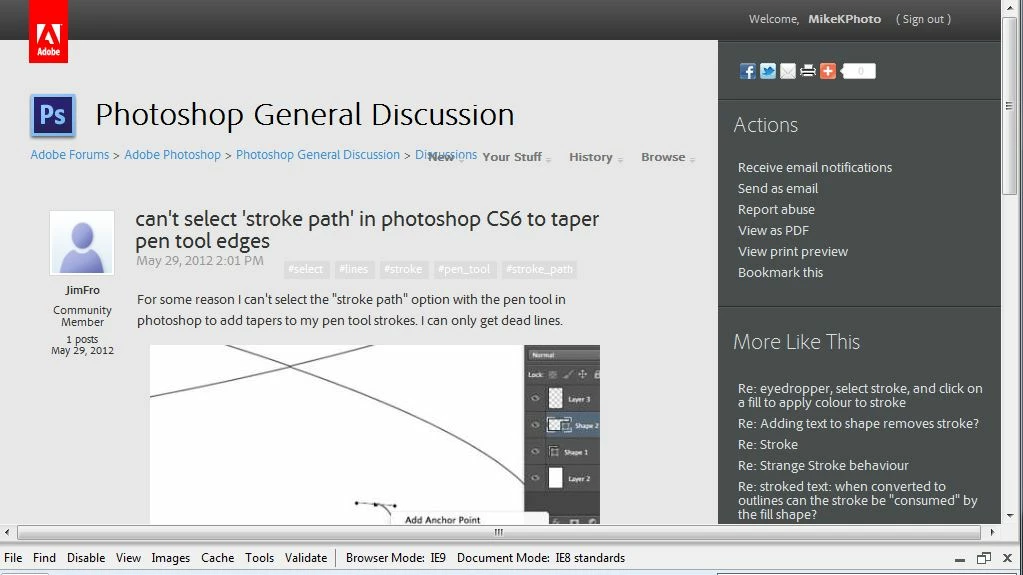Click the #select tag
The width and height of the screenshot is (1023, 575).
(x=305, y=270)
